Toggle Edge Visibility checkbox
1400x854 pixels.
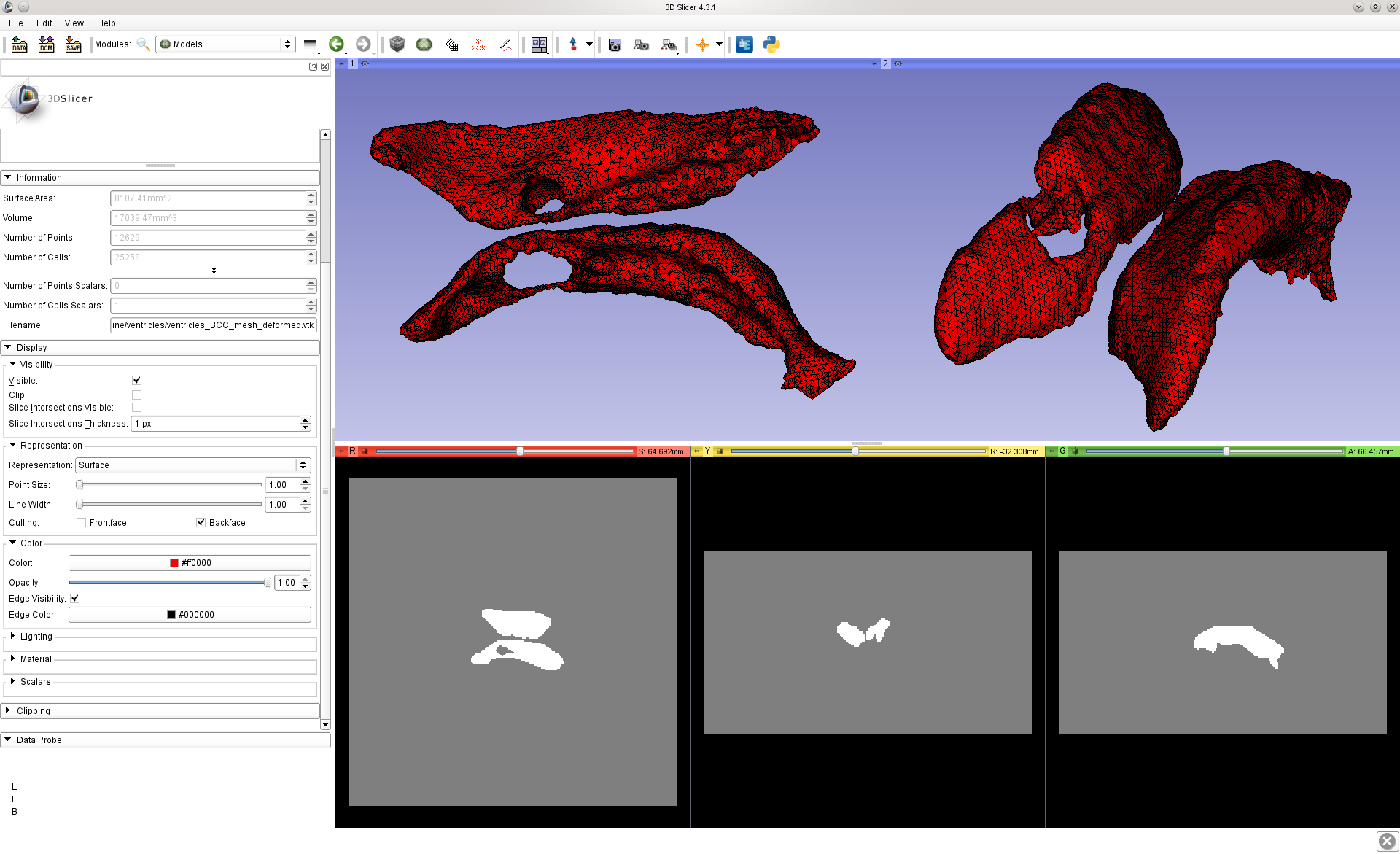point(75,599)
